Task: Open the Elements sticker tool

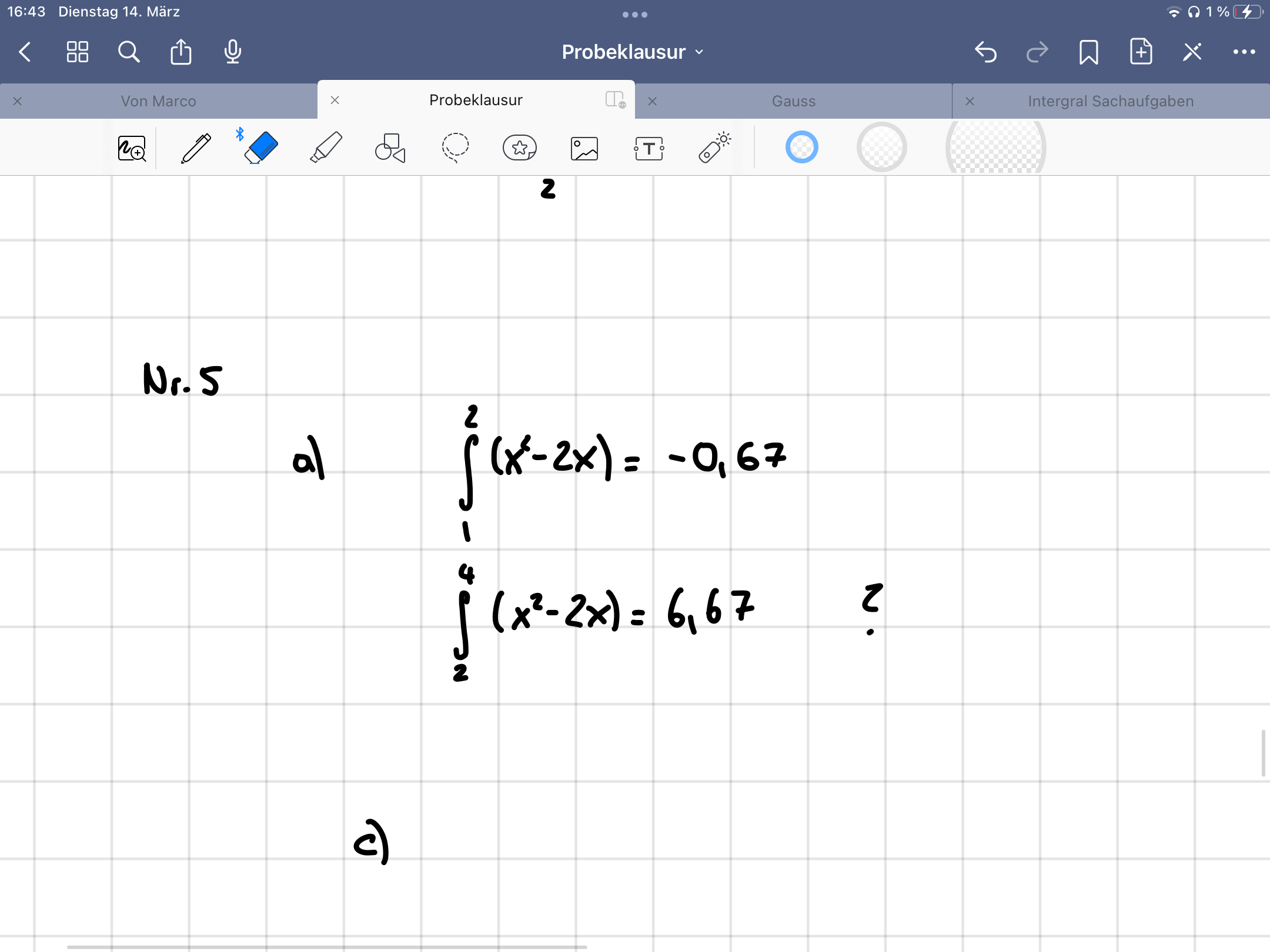Action: coord(520,148)
